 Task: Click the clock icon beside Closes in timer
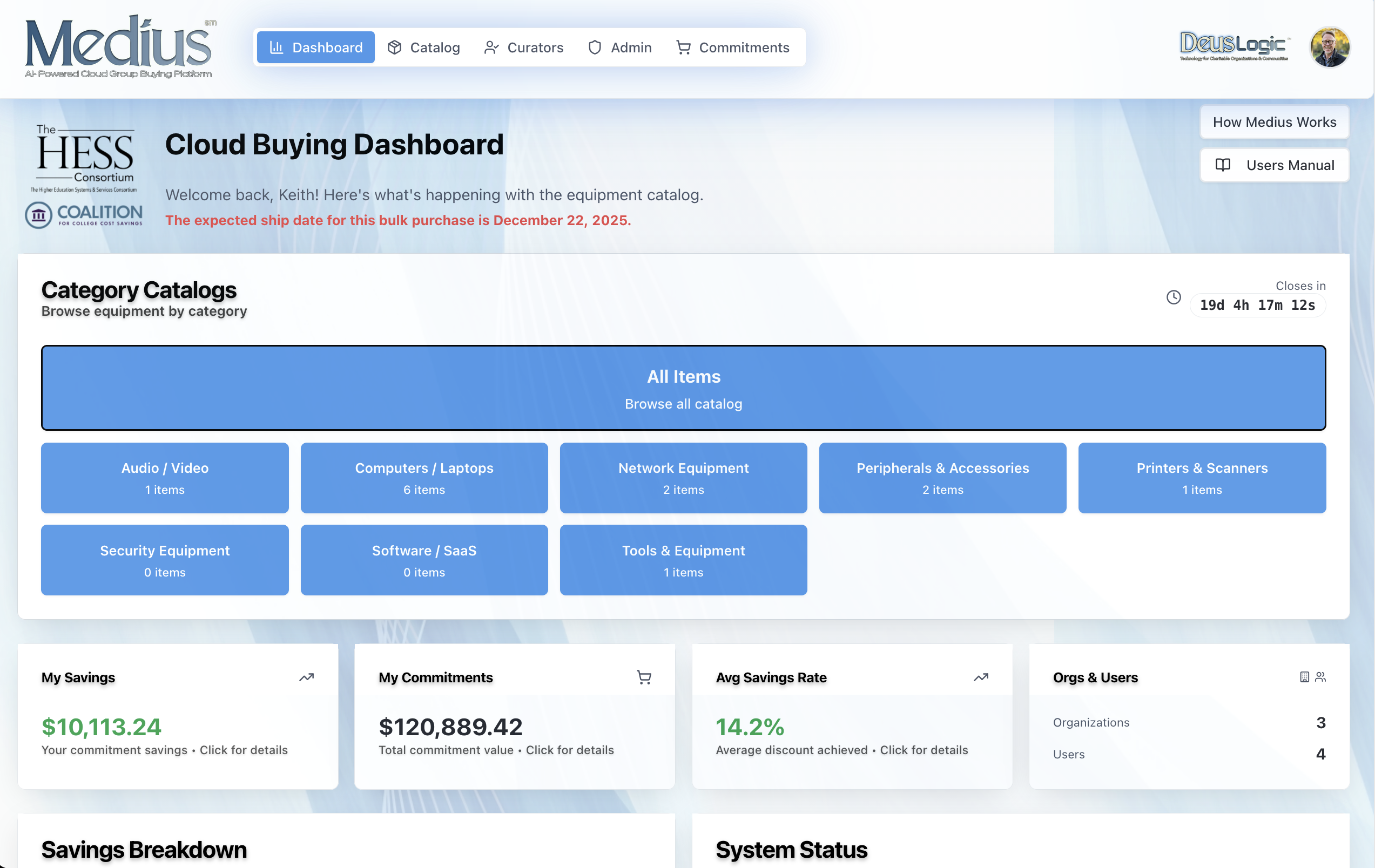[x=1174, y=297]
